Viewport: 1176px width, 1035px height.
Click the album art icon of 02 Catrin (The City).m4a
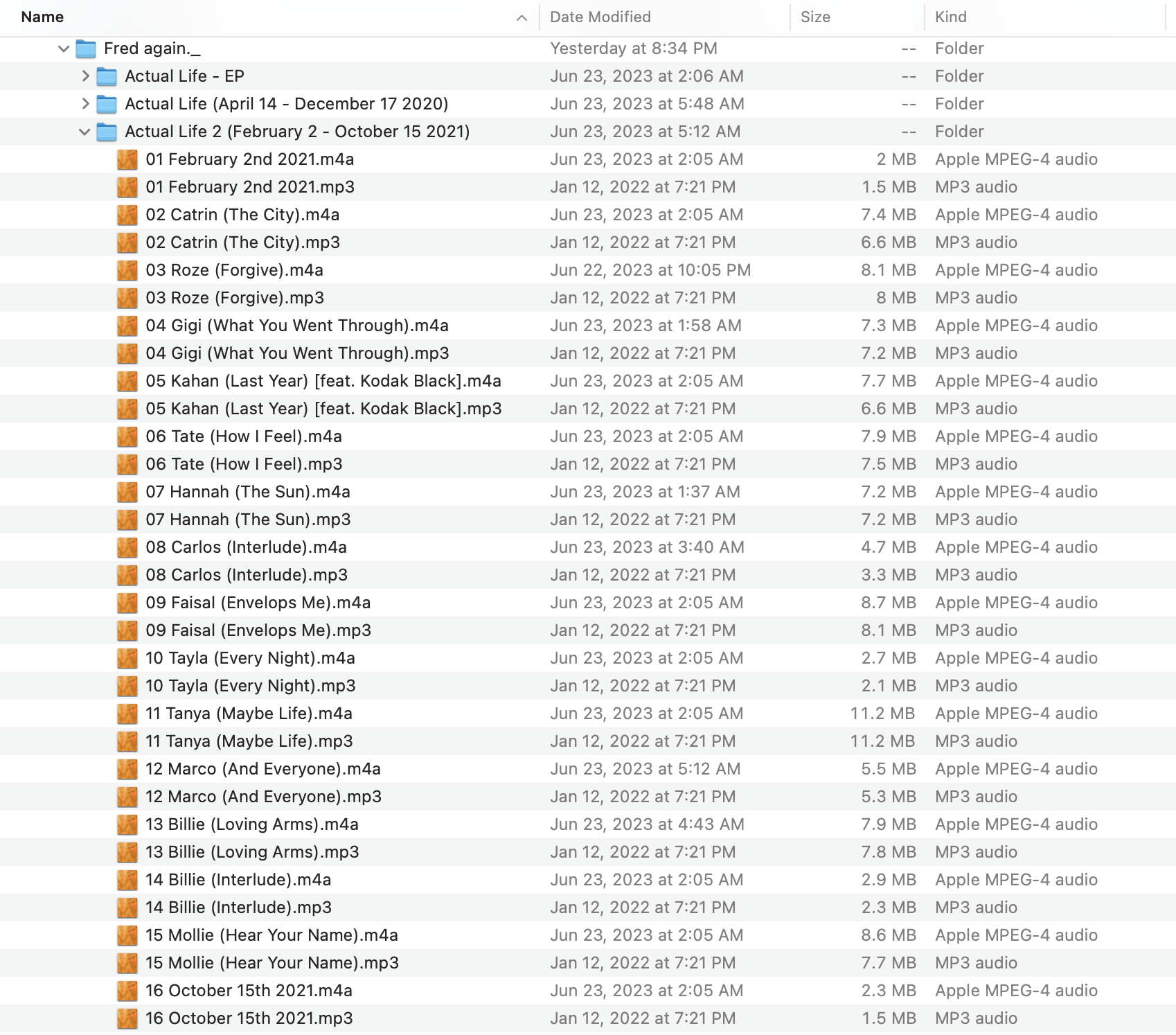click(x=127, y=215)
